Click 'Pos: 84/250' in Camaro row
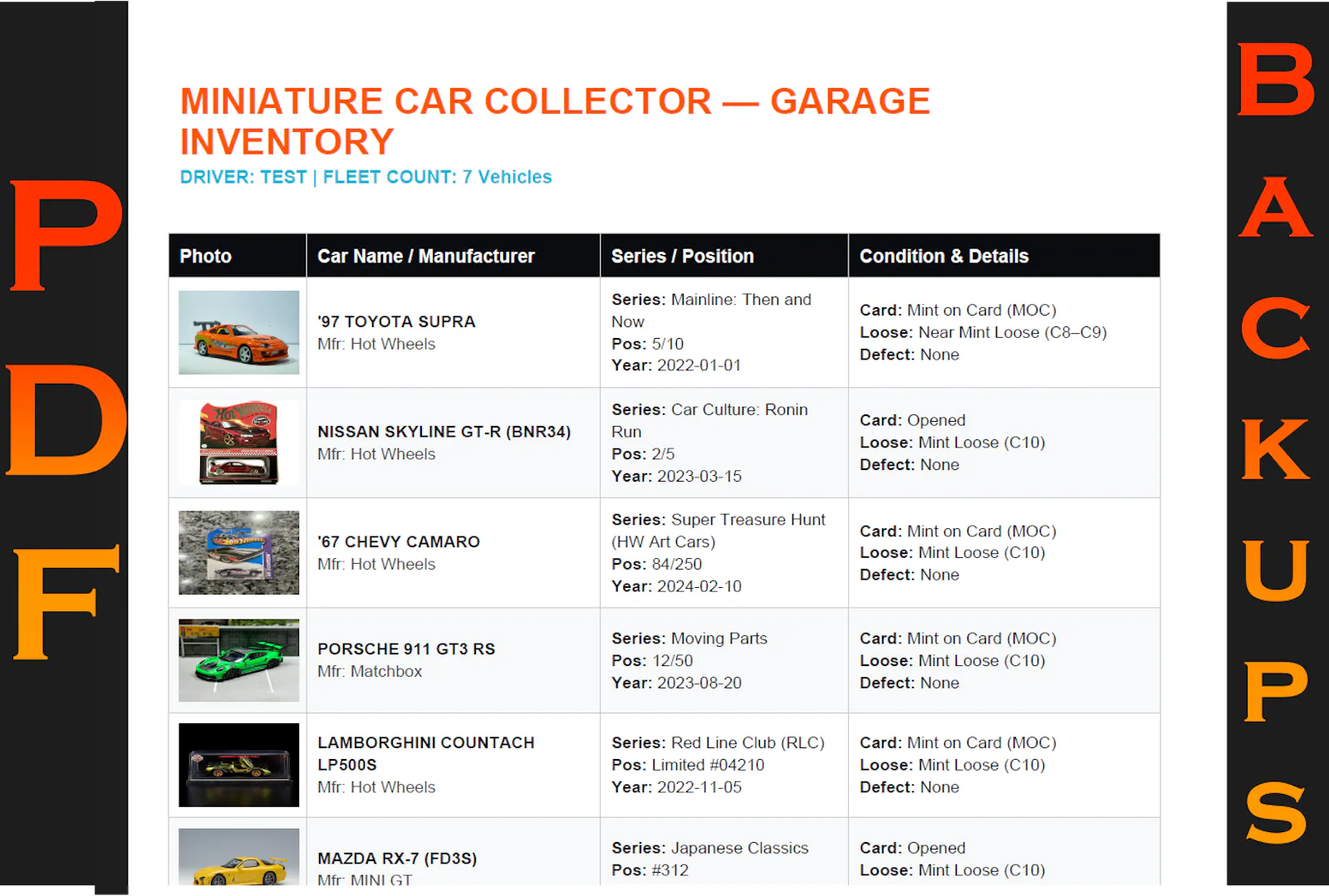Viewport: 1329px width, 896px height. click(657, 564)
